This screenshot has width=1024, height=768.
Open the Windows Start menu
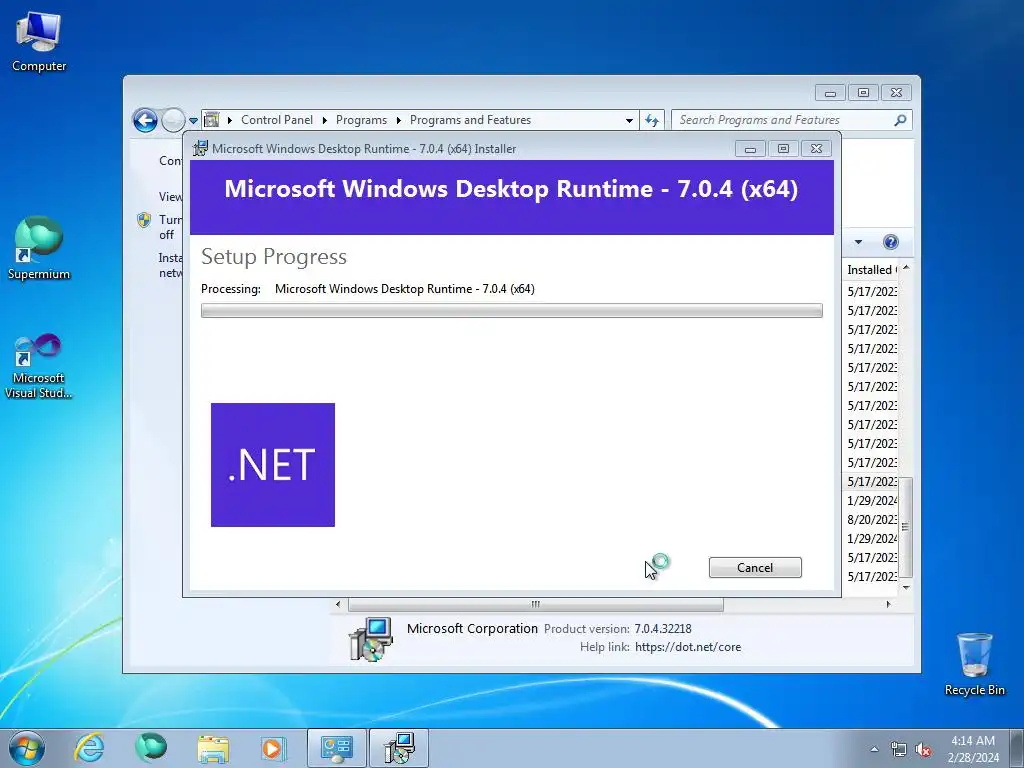pos(27,748)
